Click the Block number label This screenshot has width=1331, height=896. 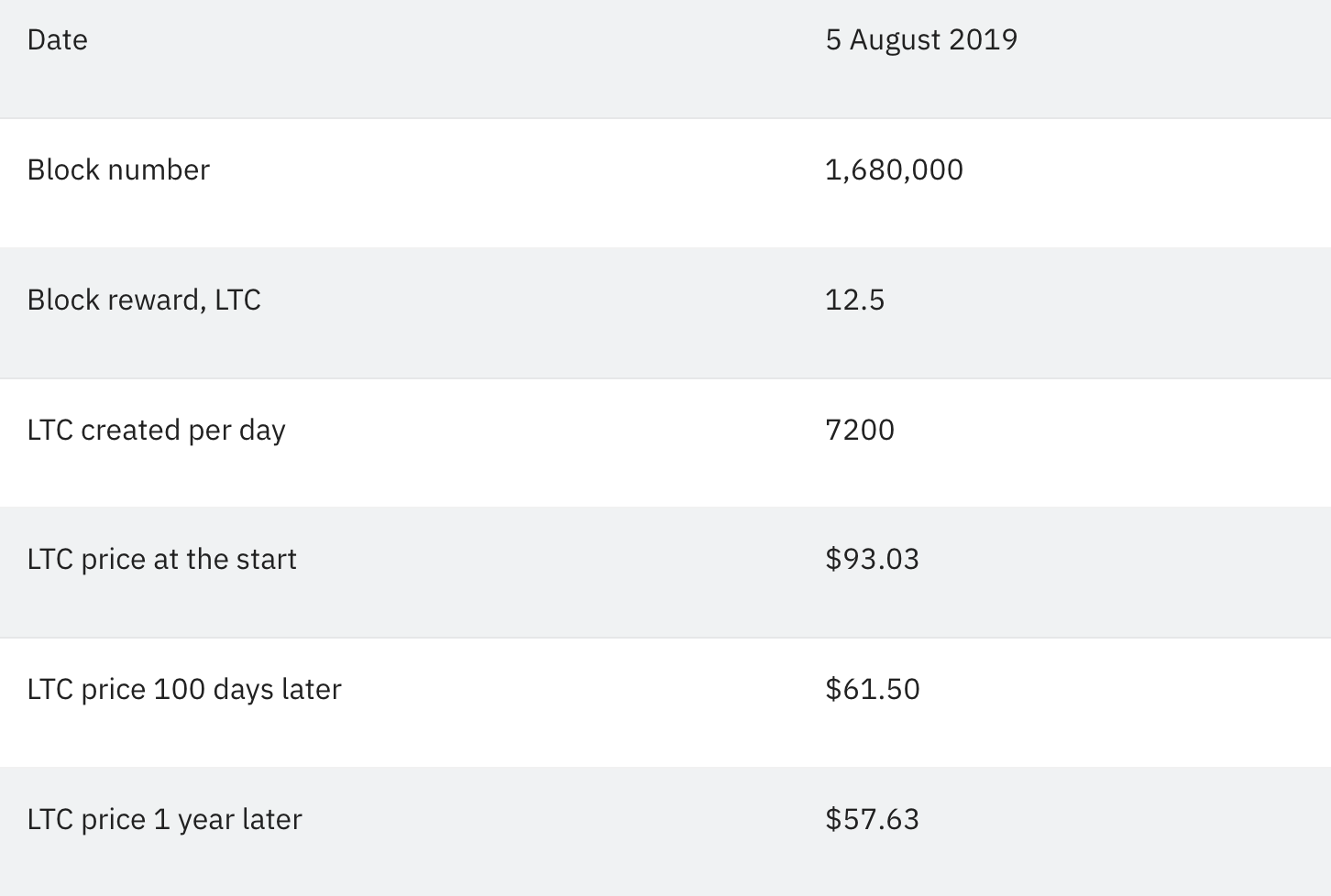[118, 170]
